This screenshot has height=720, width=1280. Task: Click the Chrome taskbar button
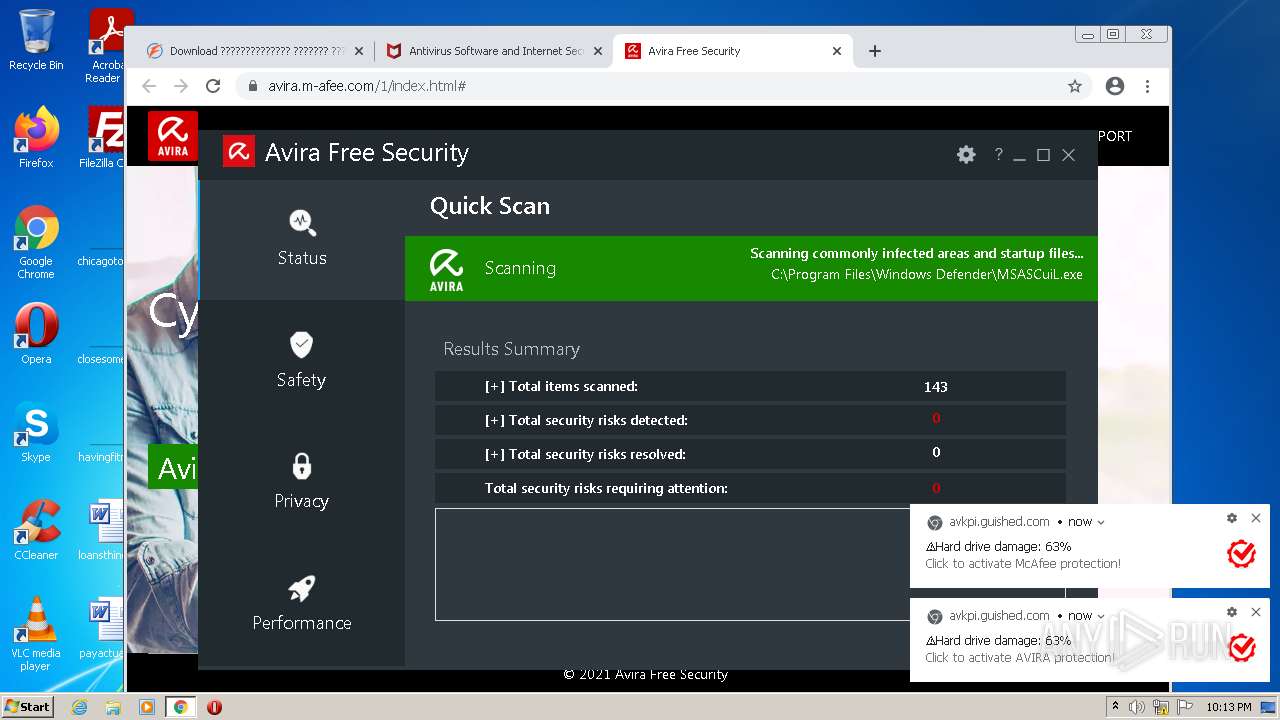tap(180, 707)
